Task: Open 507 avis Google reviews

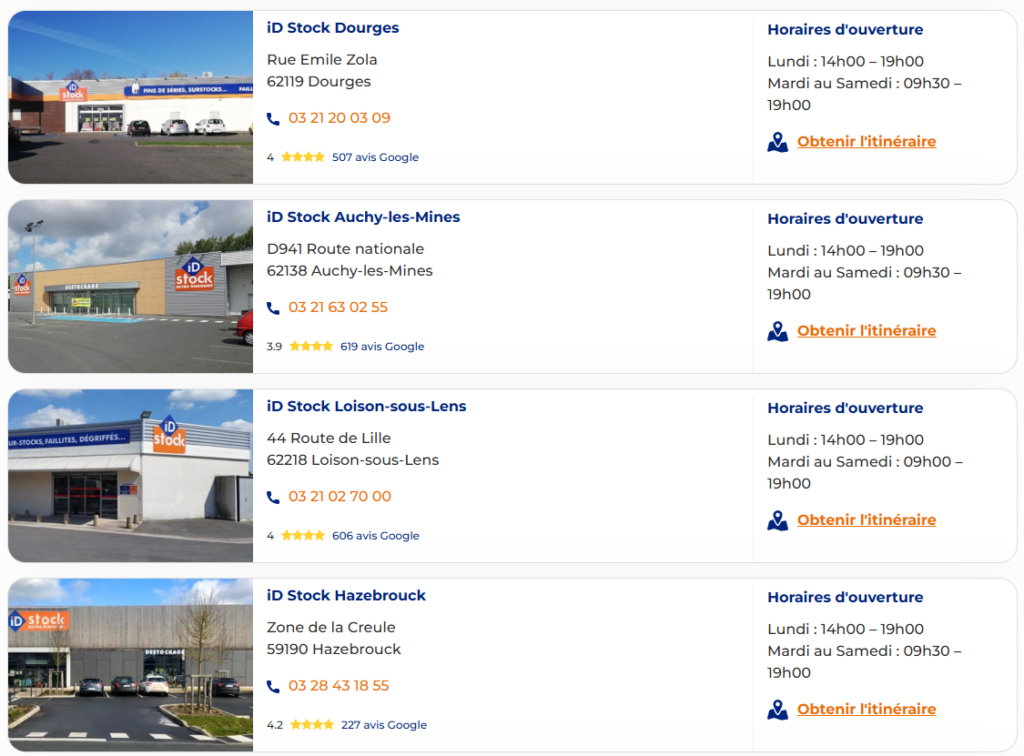Action: (376, 157)
